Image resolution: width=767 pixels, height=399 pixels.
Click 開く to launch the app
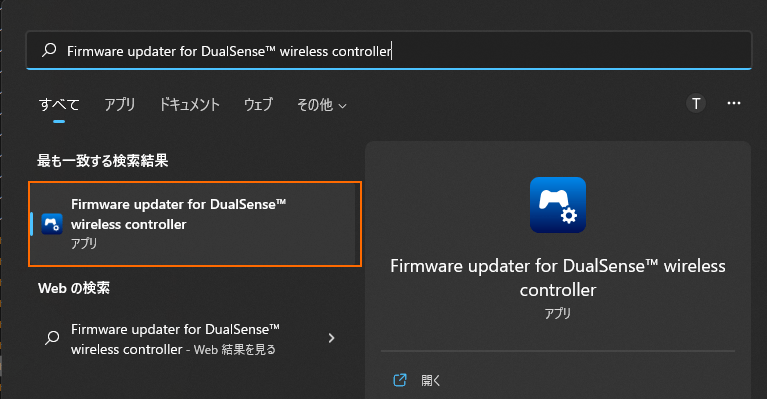(430, 380)
